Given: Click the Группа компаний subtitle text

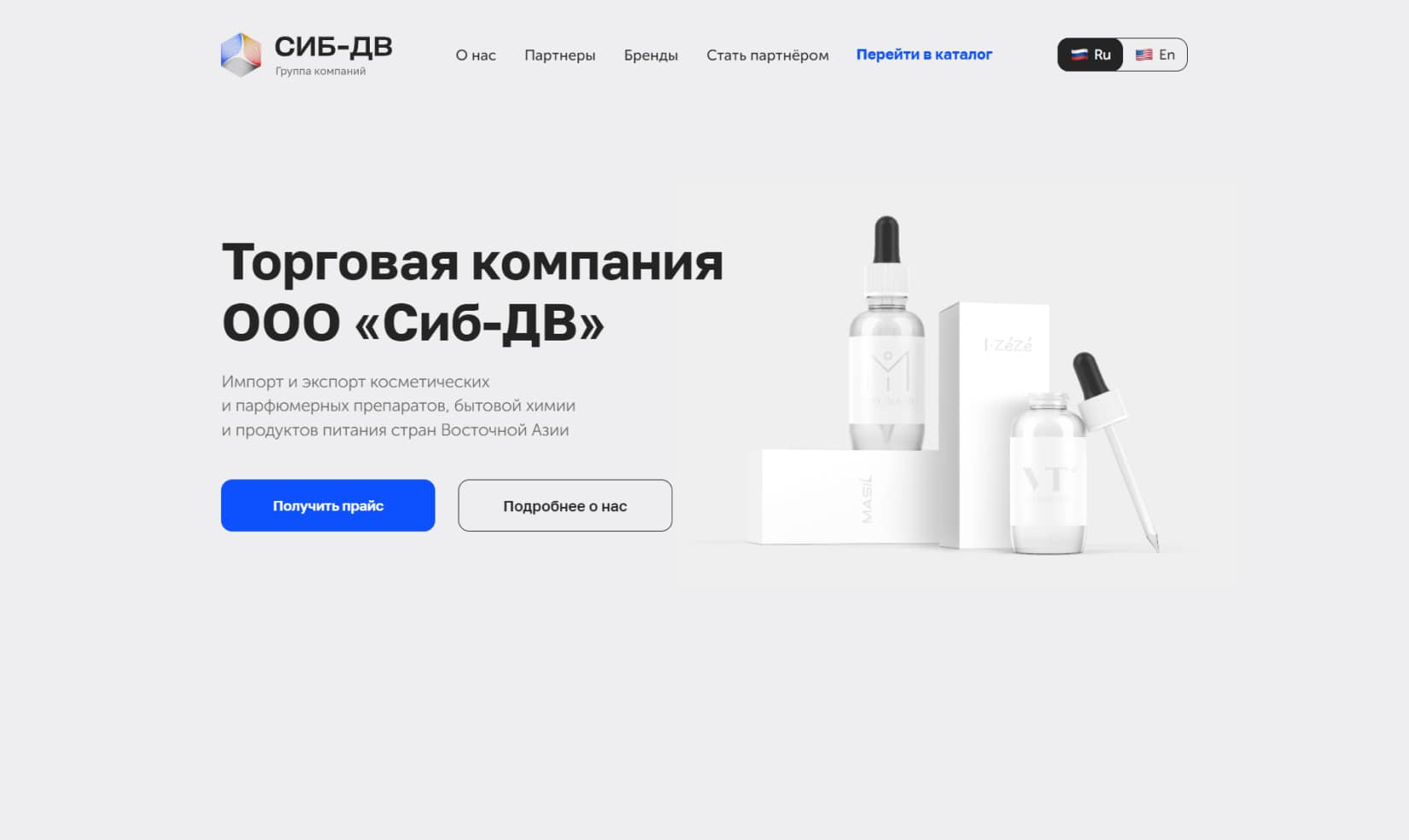Looking at the screenshot, I should pos(320,72).
